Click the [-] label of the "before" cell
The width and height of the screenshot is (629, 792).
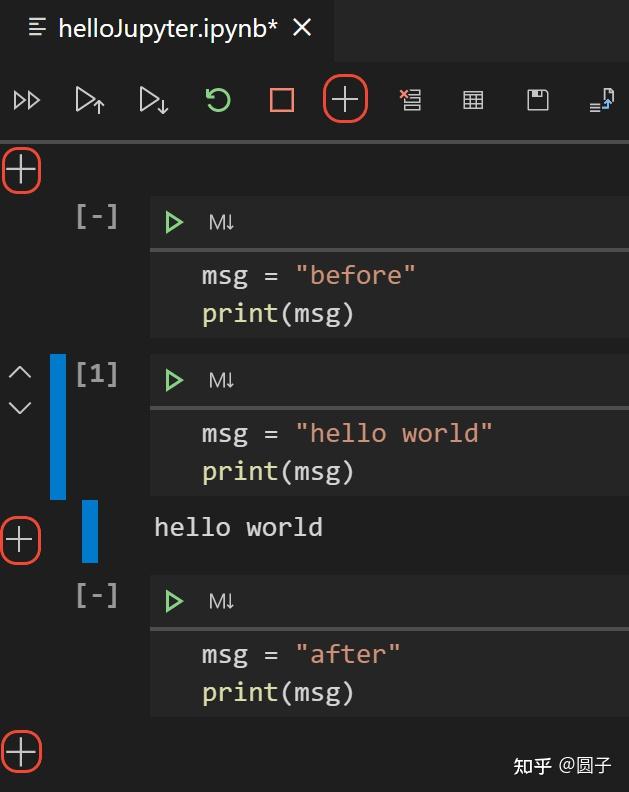pos(96,216)
